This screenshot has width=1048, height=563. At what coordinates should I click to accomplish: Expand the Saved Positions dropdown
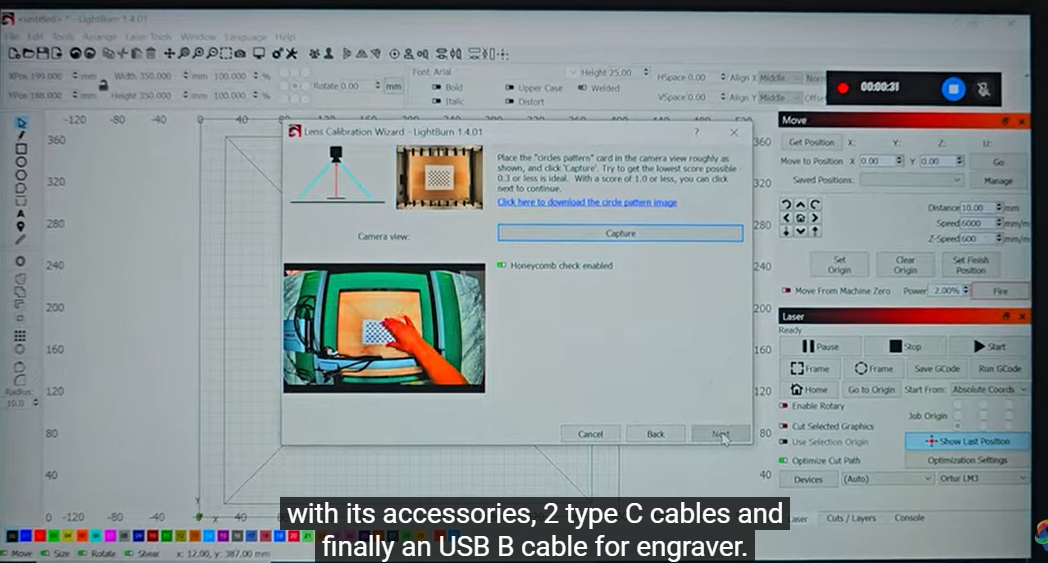tap(912, 180)
